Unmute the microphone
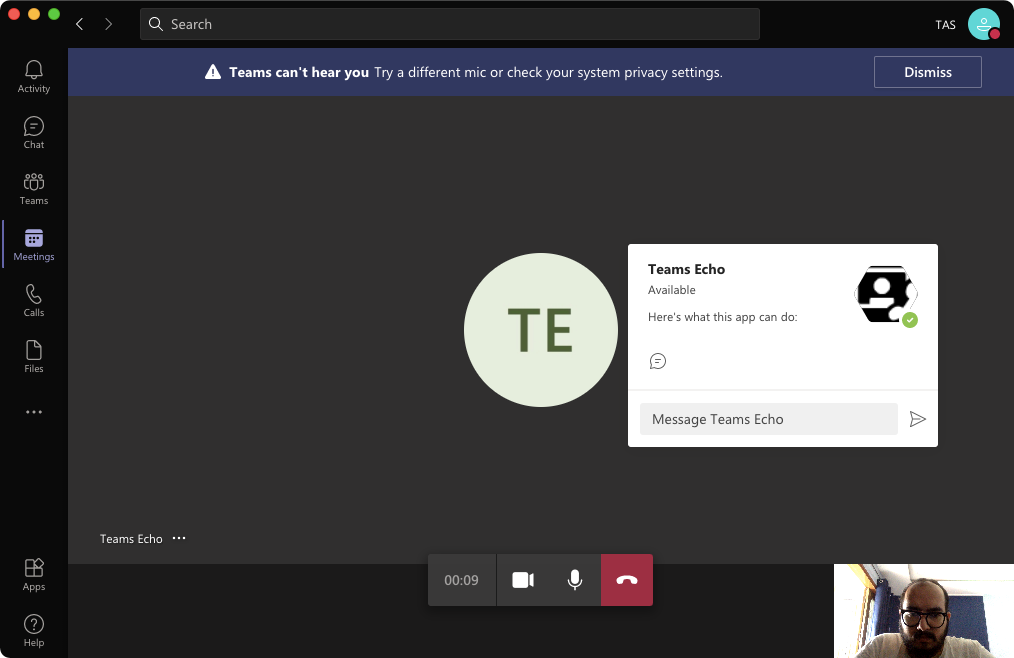This screenshot has height=658, width=1014. [x=574, y=579]
